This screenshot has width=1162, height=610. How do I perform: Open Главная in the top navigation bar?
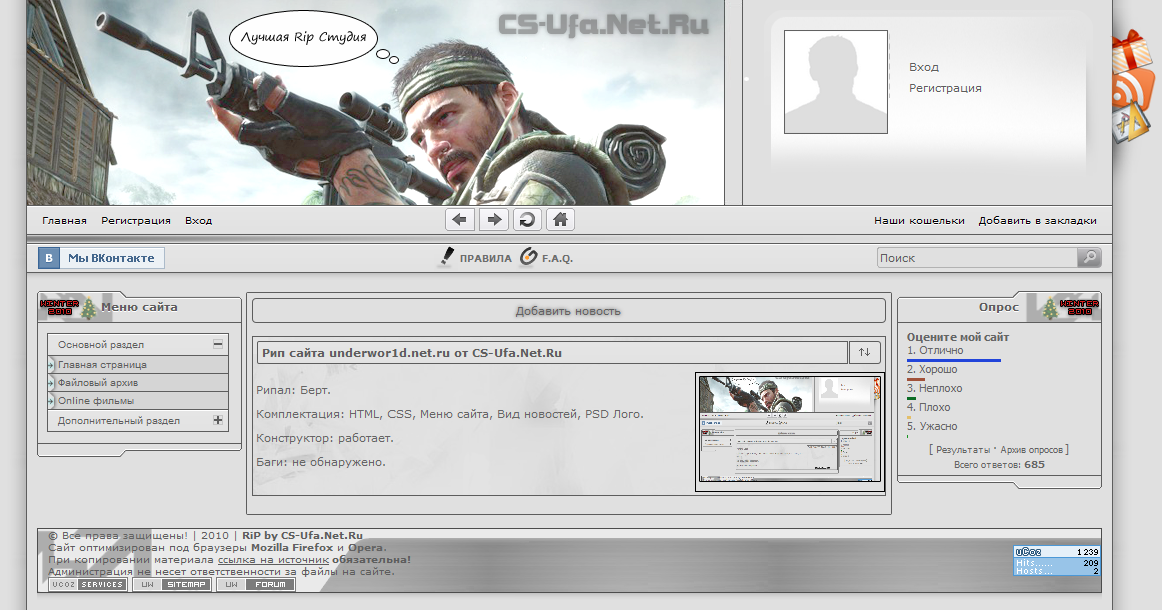(x=64, y=221)
